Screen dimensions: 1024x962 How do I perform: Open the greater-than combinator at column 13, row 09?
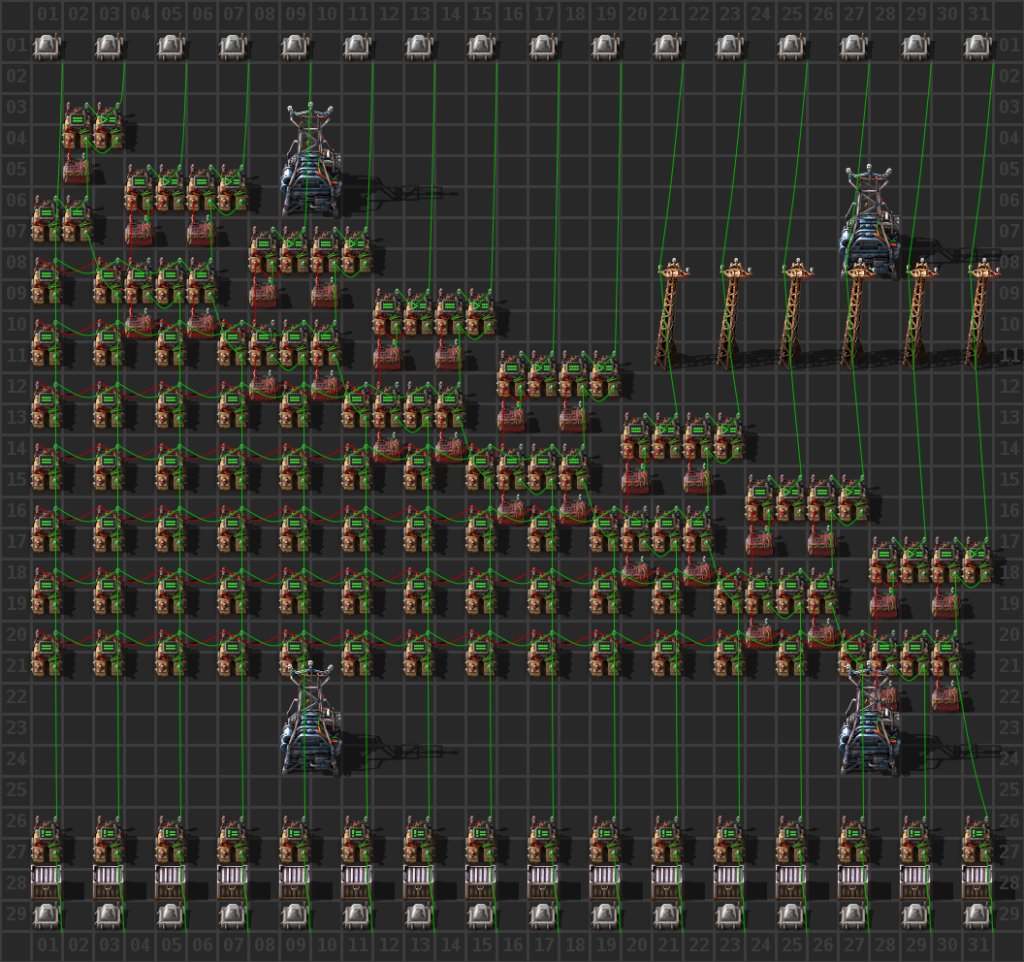[x=419, y=312]
